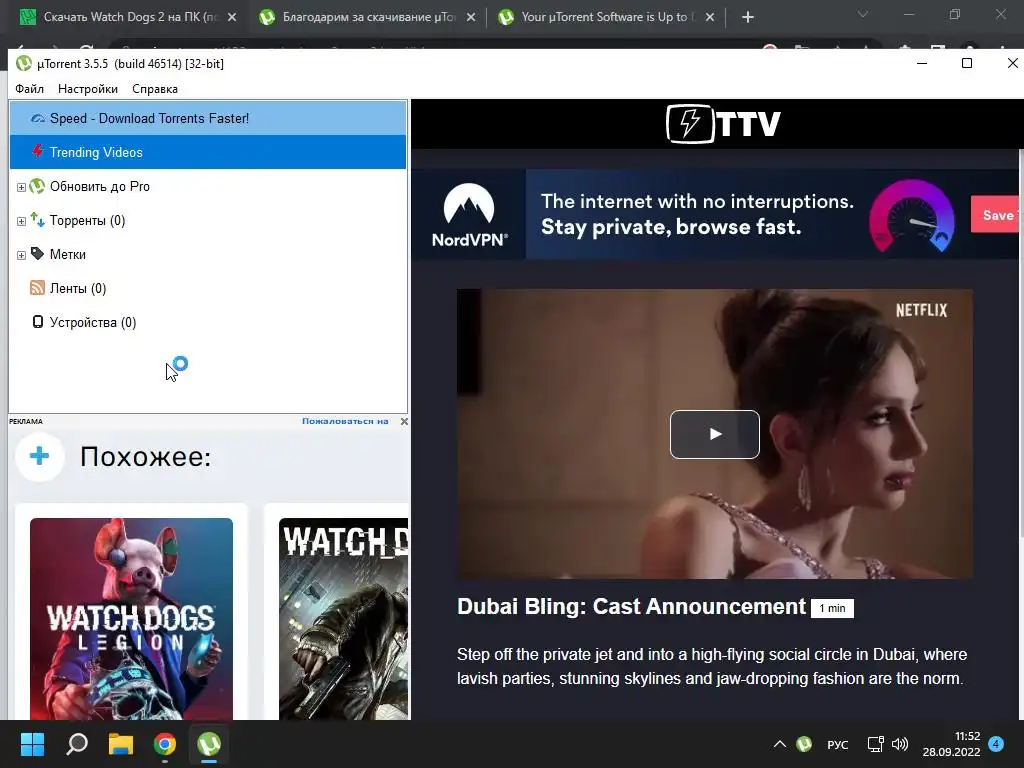The height and width of the screenshot is (768, 1024).
Task: Click the blue plus icon beside Похожее
Action: pyautogui.click(x=39, y=456)
